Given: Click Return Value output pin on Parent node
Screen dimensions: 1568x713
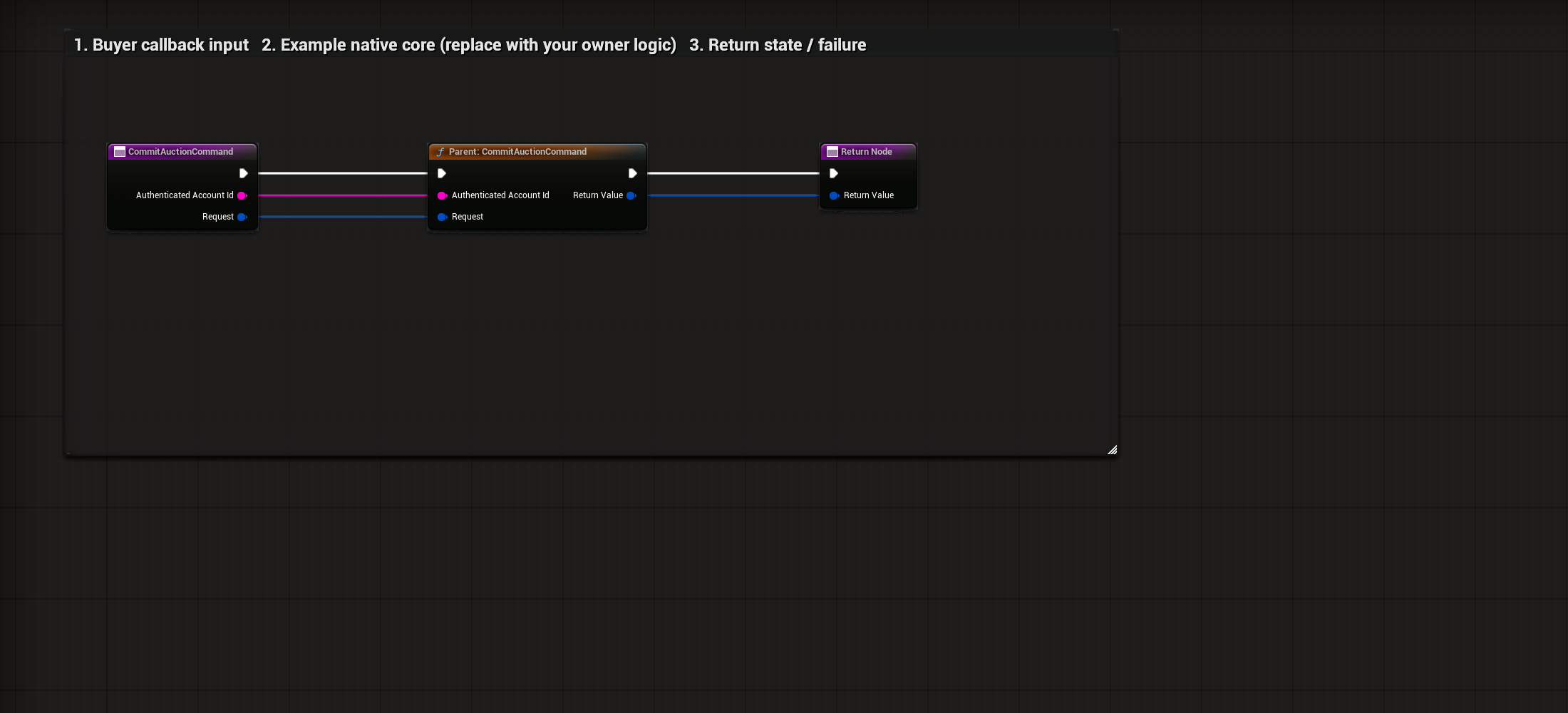Looking at the screenshot, I should (631, 195).
